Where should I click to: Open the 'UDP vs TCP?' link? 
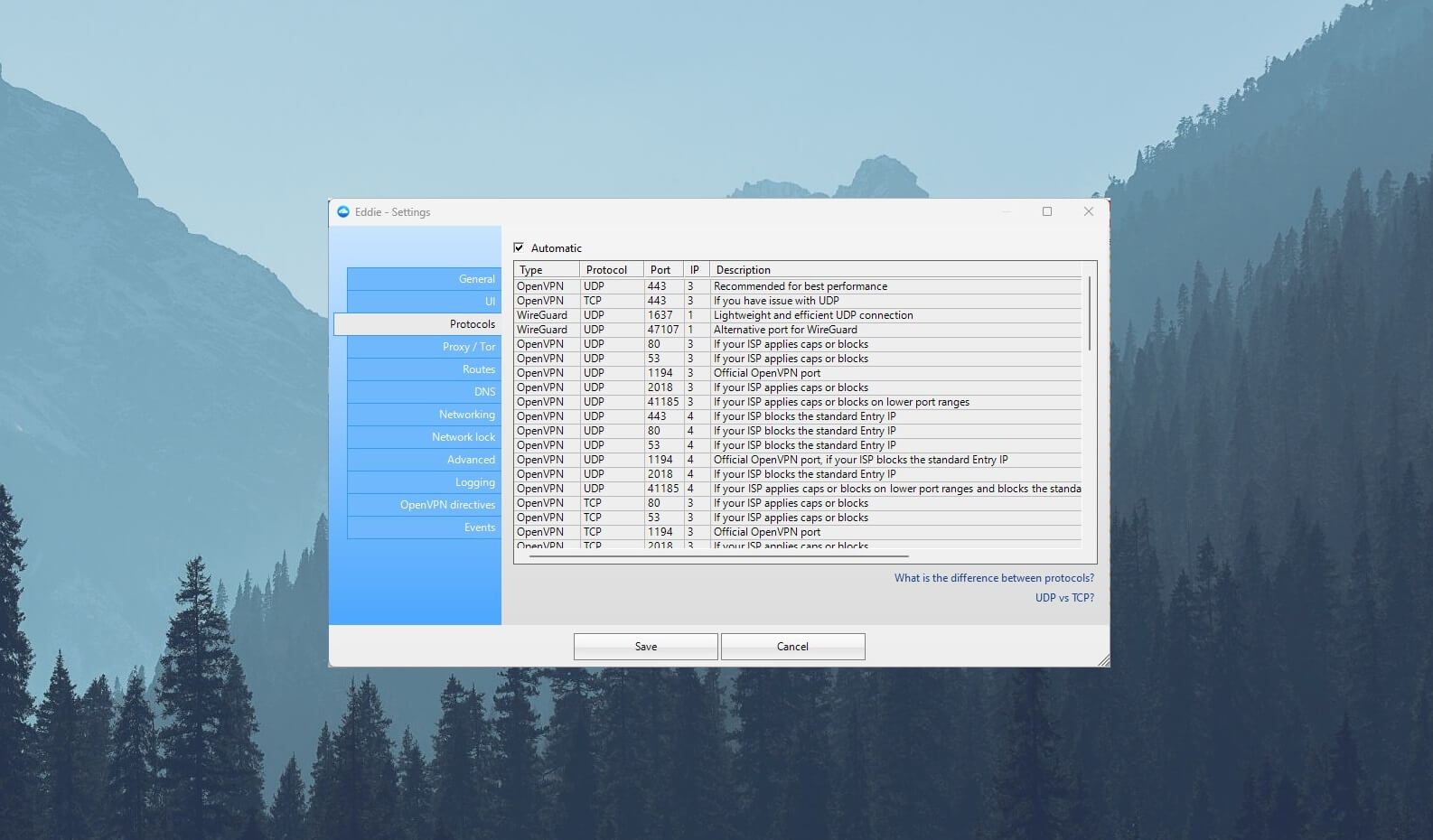pyautogui.click(x=1064, y=598)
